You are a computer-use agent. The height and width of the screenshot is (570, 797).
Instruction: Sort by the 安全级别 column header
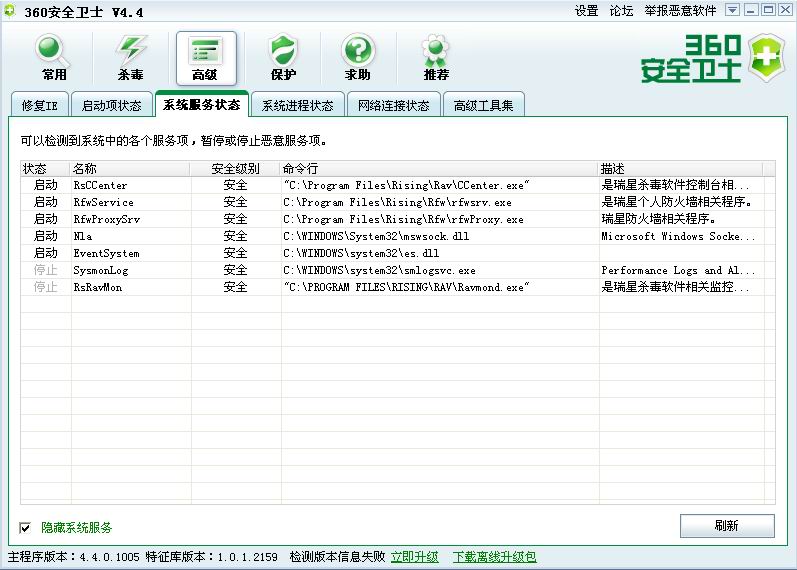[235, 168]
